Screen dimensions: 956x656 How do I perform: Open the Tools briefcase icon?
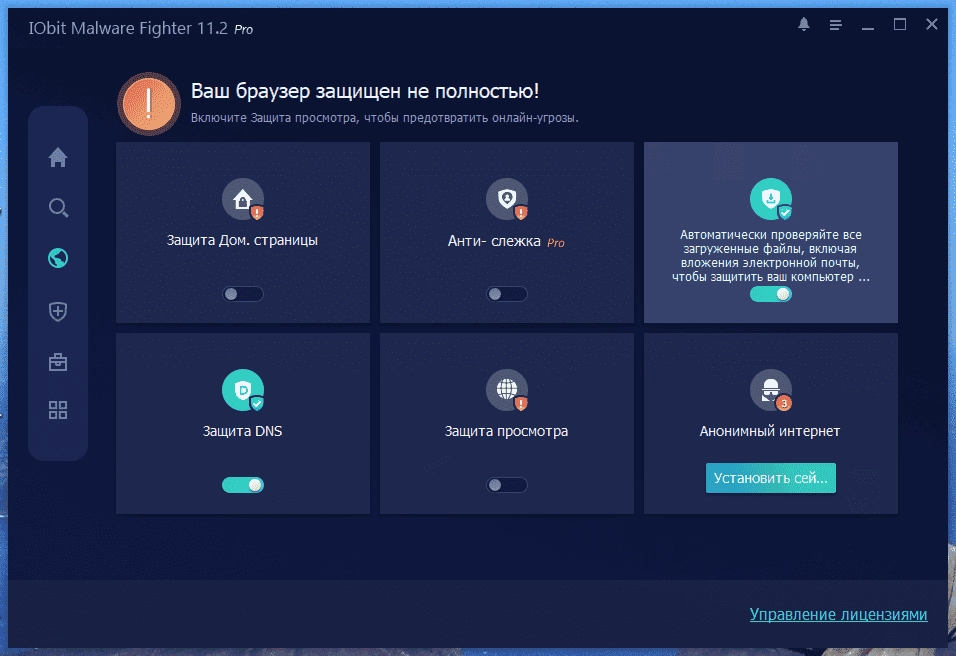58,362
